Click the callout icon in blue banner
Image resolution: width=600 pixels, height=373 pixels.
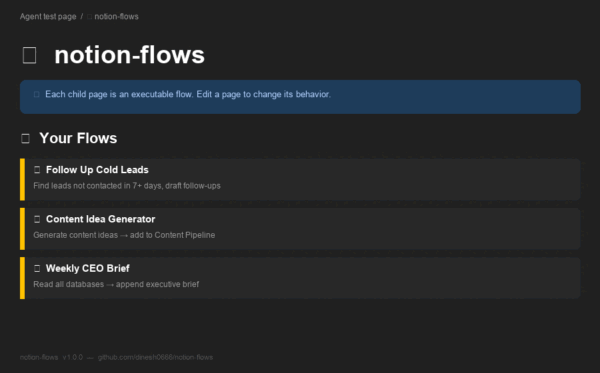(x=37, y=94)
